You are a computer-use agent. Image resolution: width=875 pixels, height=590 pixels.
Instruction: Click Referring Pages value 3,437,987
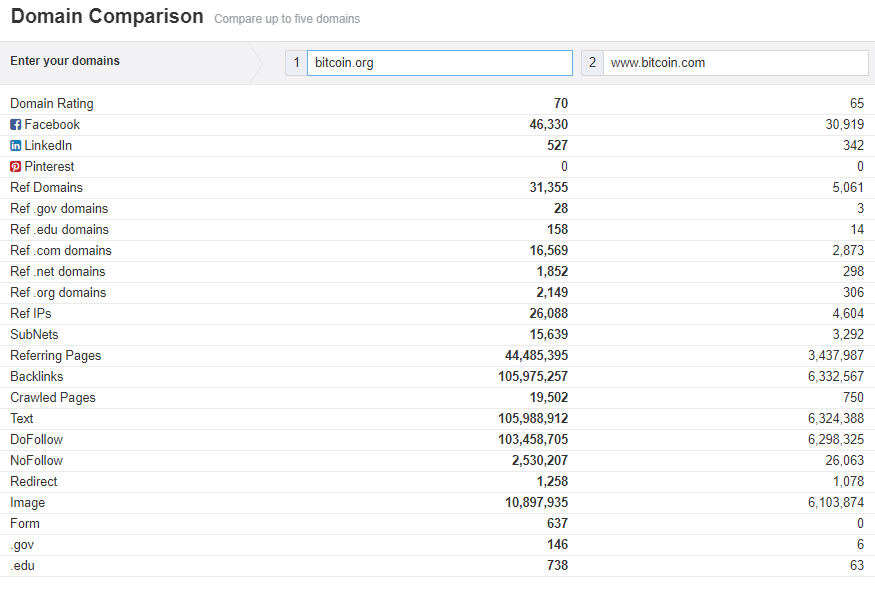coord(835,356)
